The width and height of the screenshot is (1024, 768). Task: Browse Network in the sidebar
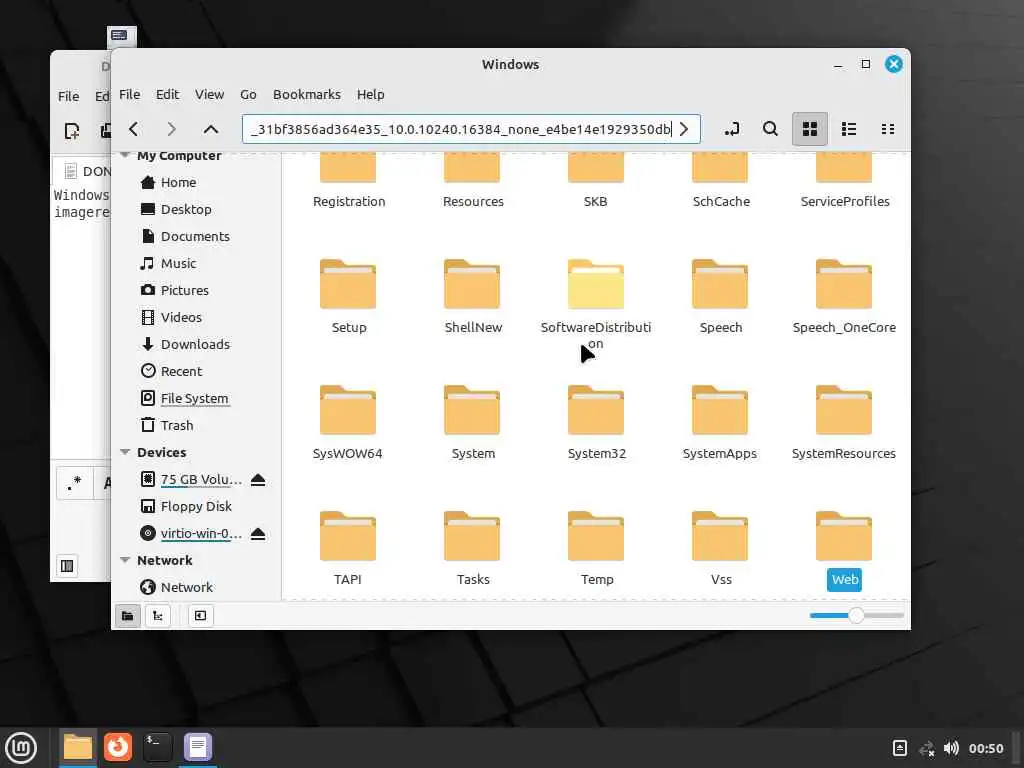[186, 587]
